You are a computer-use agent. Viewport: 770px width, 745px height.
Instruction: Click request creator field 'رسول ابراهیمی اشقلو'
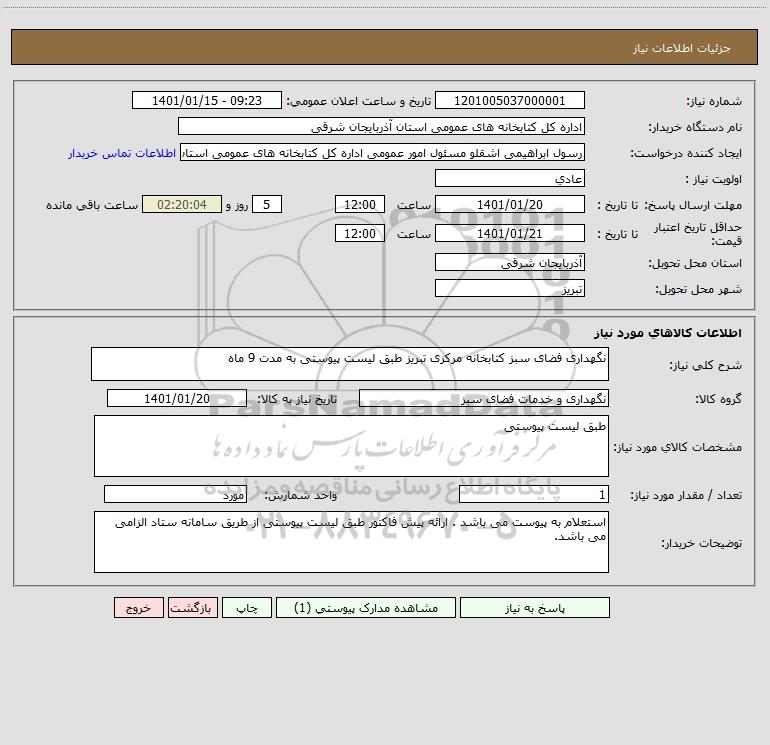383,152
